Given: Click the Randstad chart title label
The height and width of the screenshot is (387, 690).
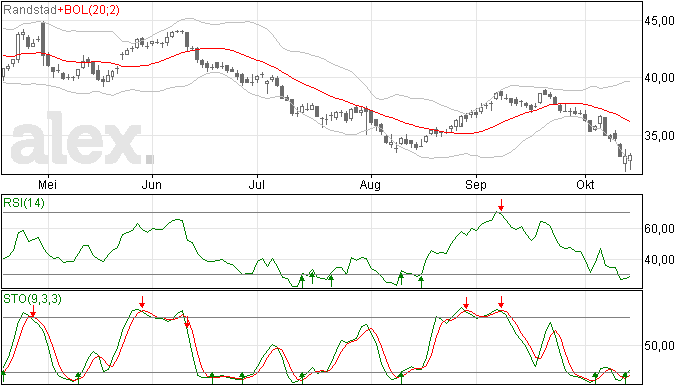Looking at the screenshot, I should (x=30, y=10).
